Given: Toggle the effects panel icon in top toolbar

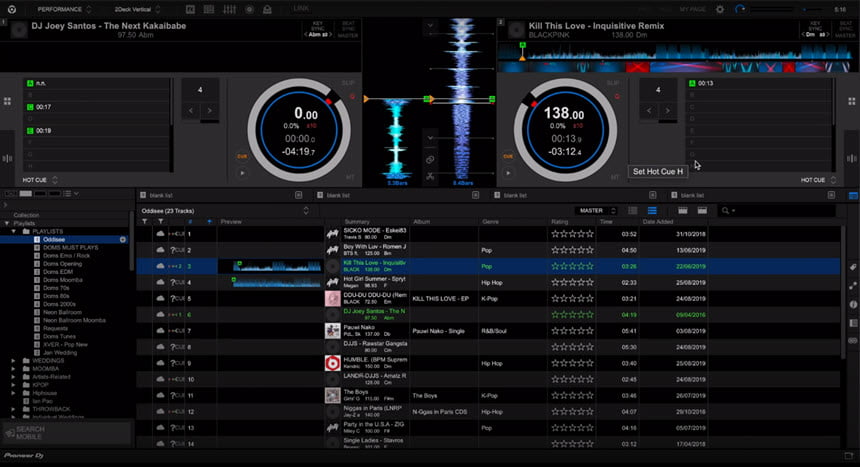Looking at the screenshot, I should click(190, 9).
